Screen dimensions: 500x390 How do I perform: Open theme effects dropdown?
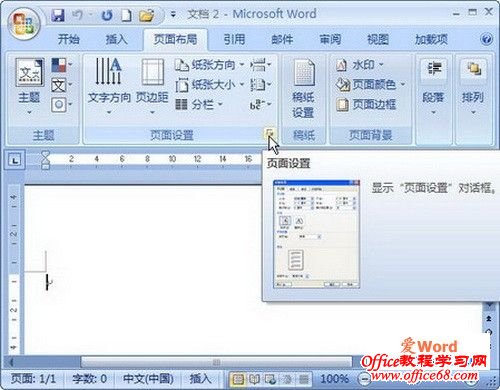click(62, 105)
